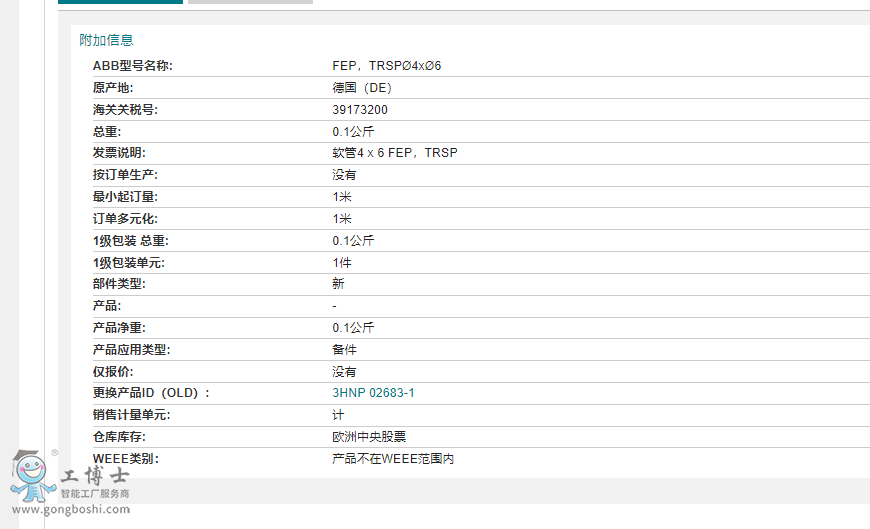Click the 按订单生产 label
Image resolution: width=870 pixels, height=529 pixels.
[125, 175]
